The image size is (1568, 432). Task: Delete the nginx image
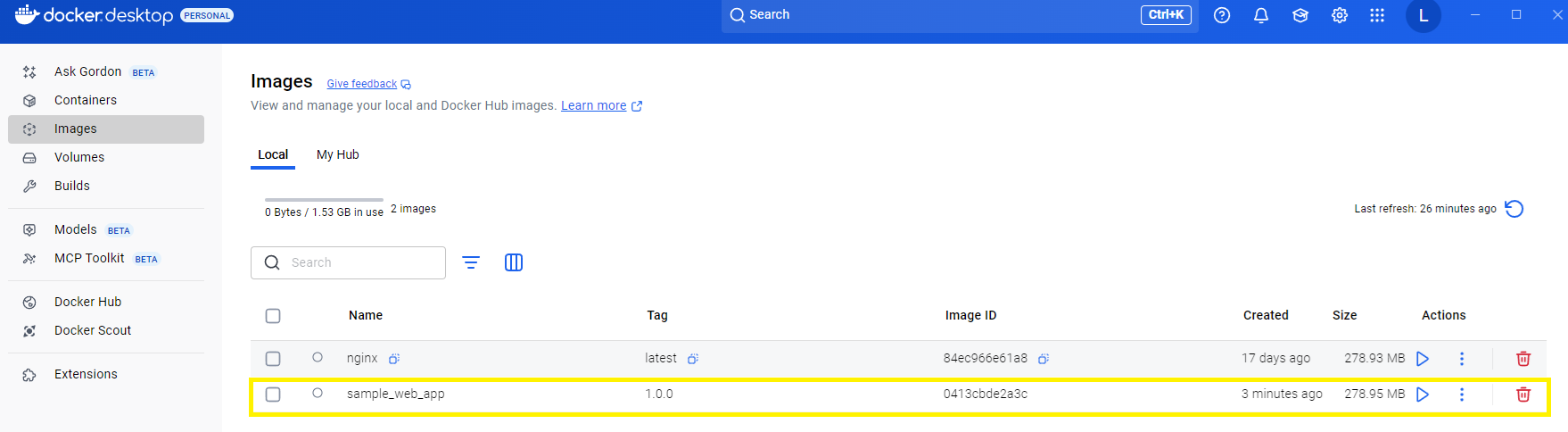click(1523, 359)
